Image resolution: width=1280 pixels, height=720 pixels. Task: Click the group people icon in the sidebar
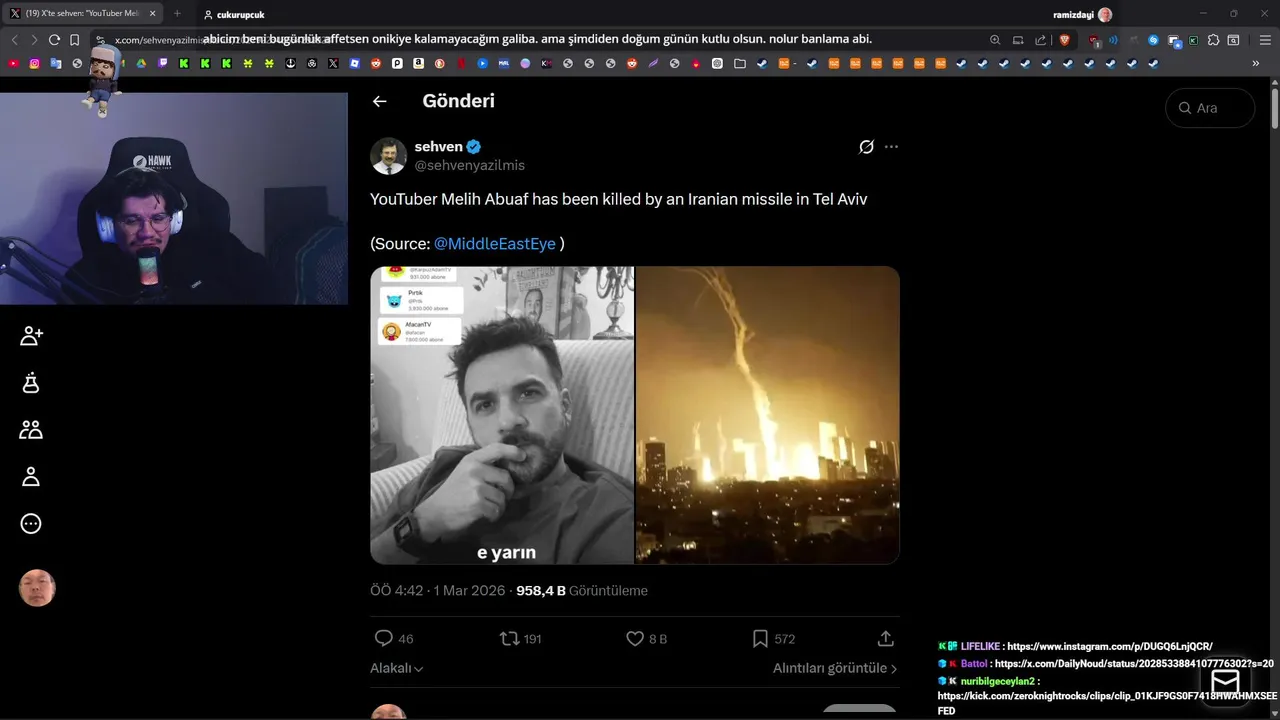[31, 430]
